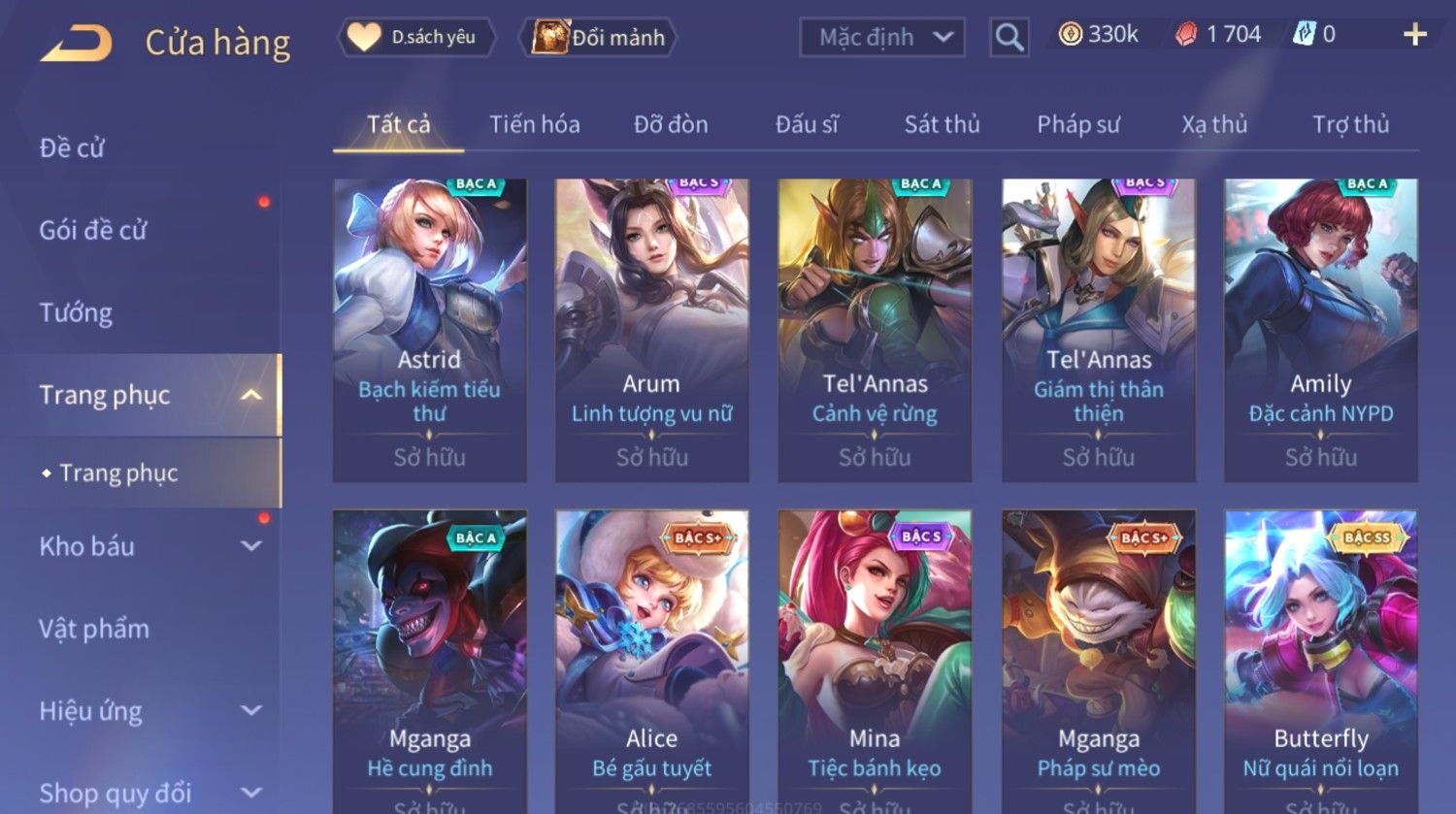The width and height of the screenshot is (1456, 814).
Task: Switch to the Sát thủ tab
Action: (942, 124)
